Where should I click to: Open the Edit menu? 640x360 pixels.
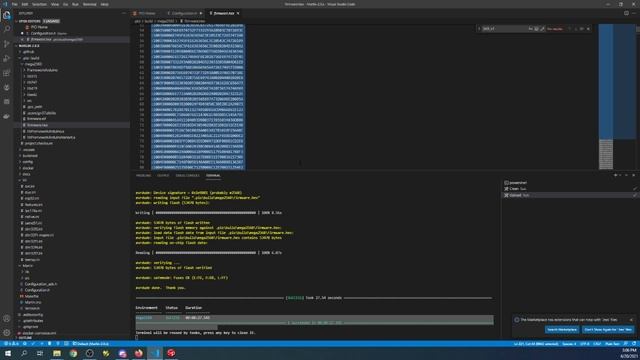(25, 4)
